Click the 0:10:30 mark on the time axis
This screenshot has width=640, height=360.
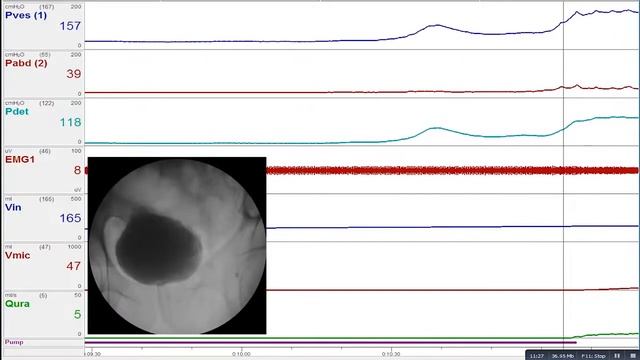pos(391,354)
